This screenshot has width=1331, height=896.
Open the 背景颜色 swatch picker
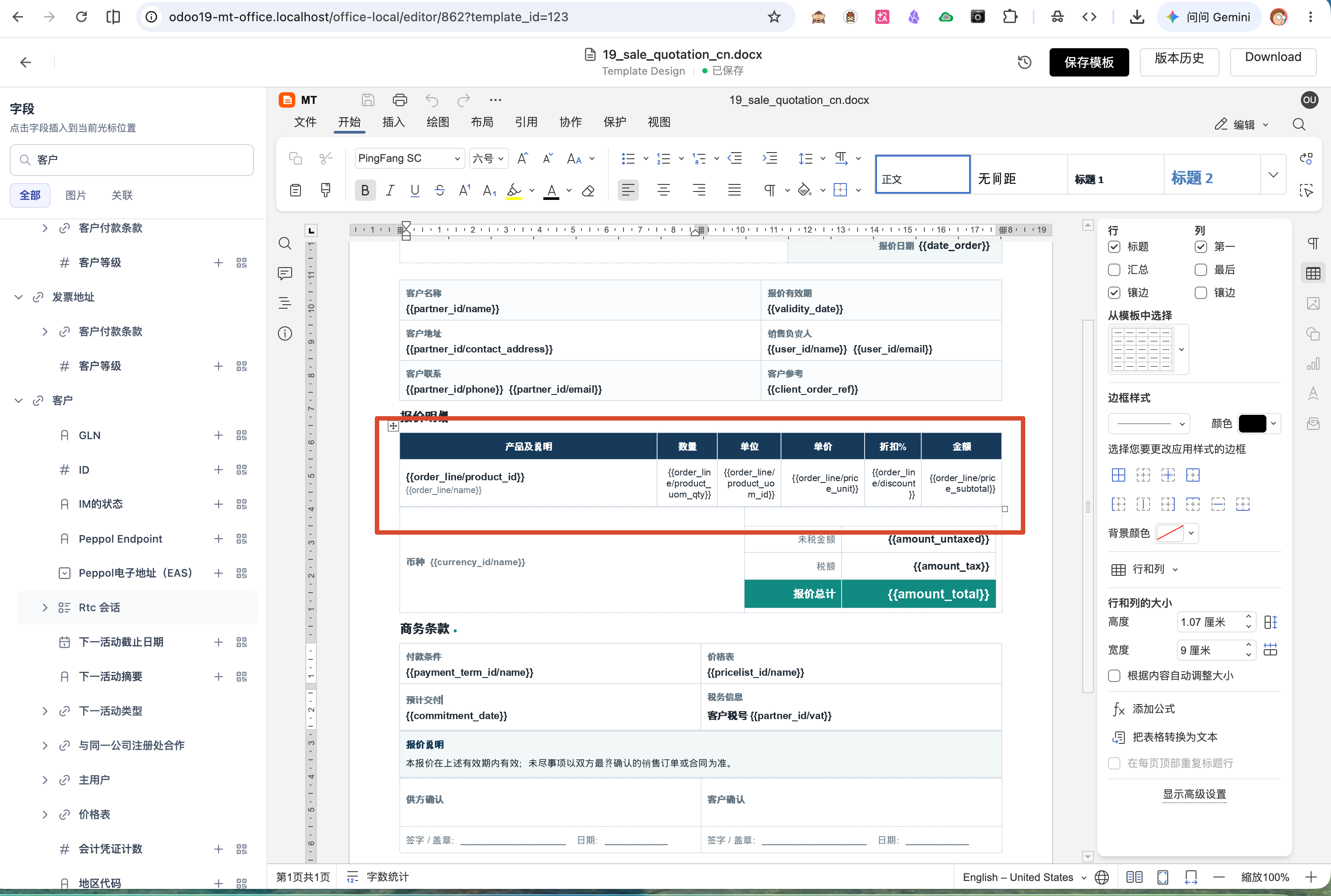pos(1176,534)
